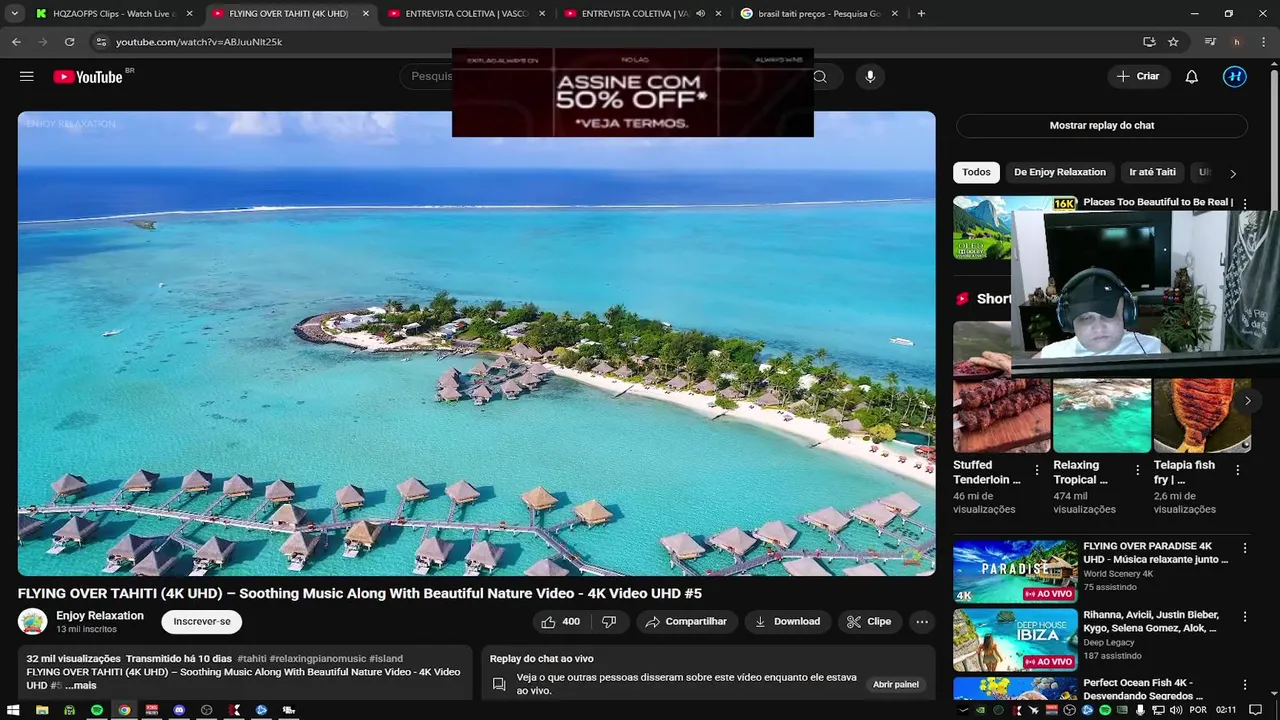Image resolution: width=1280 pixels, height=720 pixels.
Task: Create a Clipe from the video
Action: (x=869, y=621)
